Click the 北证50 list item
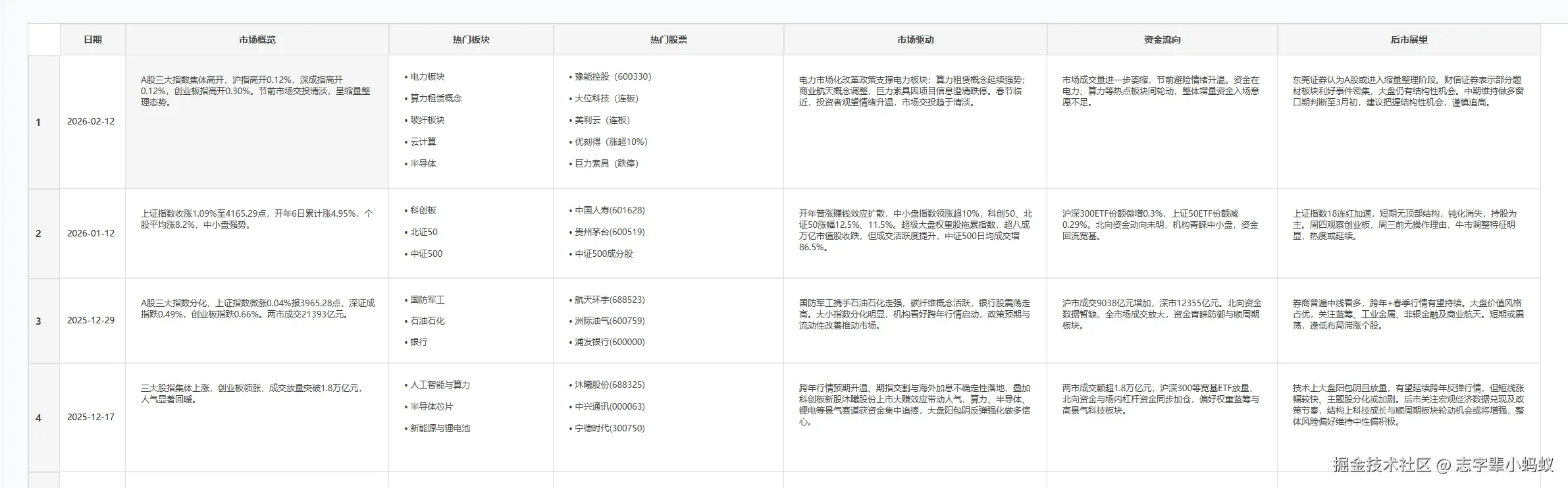 click(x=421, y=232)
